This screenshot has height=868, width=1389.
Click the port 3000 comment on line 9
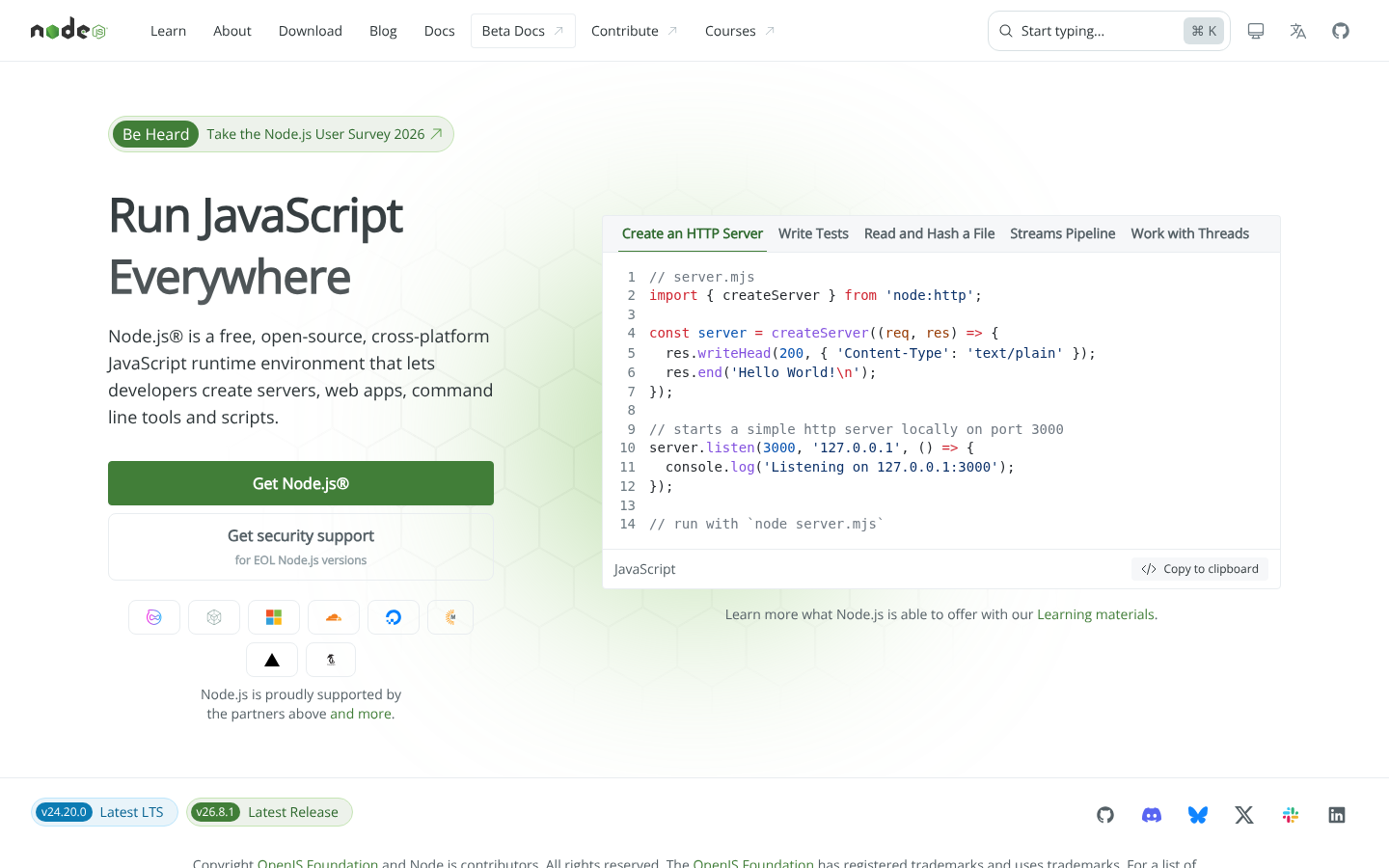[x=857, y=429]
